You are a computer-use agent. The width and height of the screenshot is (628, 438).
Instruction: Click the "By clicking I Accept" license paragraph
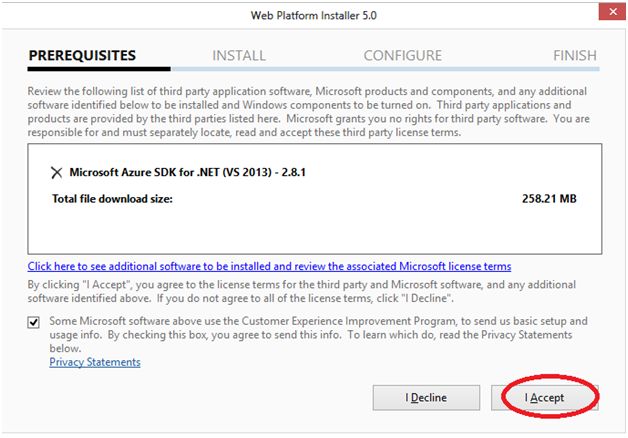300,292
